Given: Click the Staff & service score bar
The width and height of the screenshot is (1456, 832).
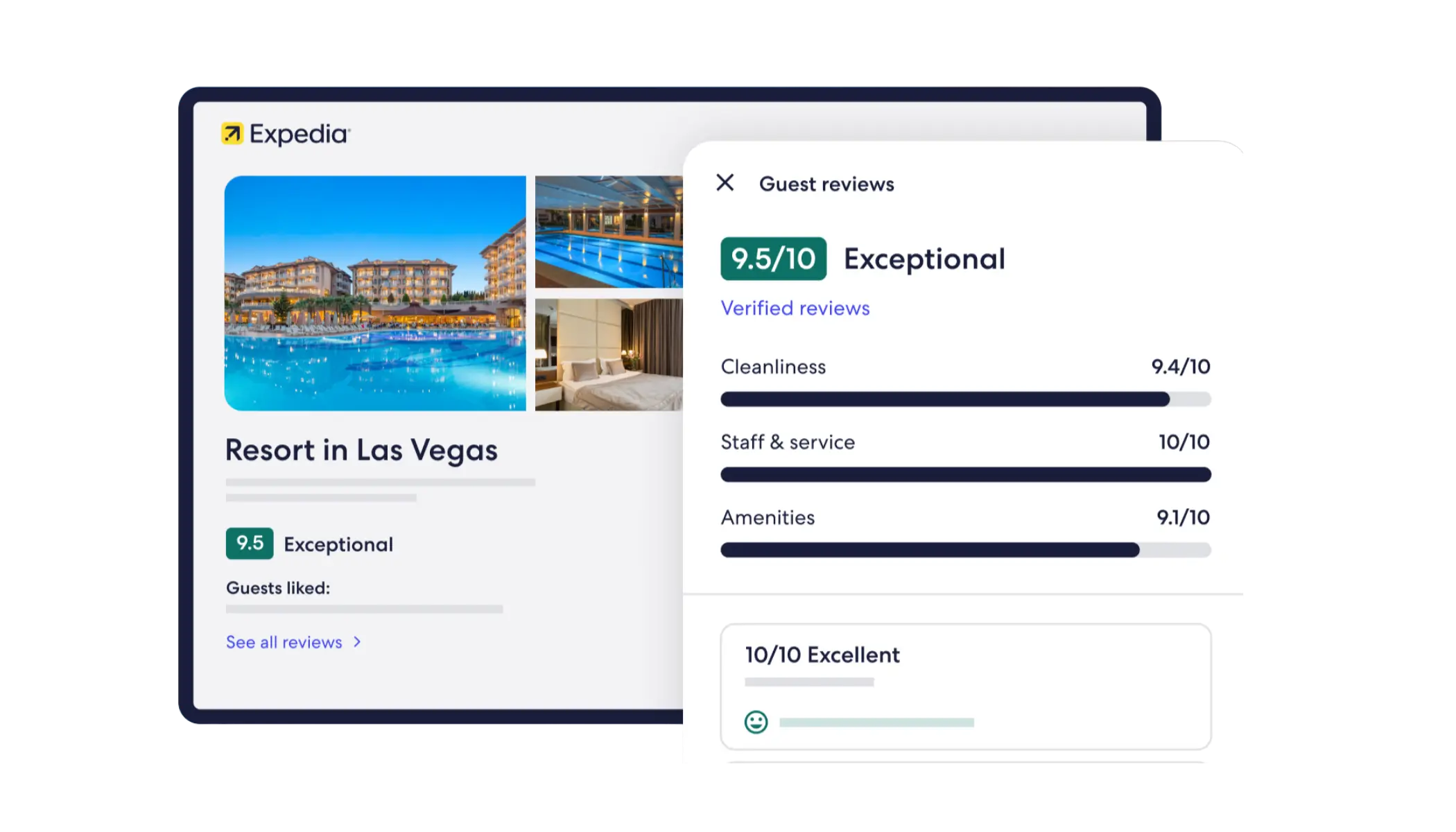Looking at the screenshot, I should 965,474.
